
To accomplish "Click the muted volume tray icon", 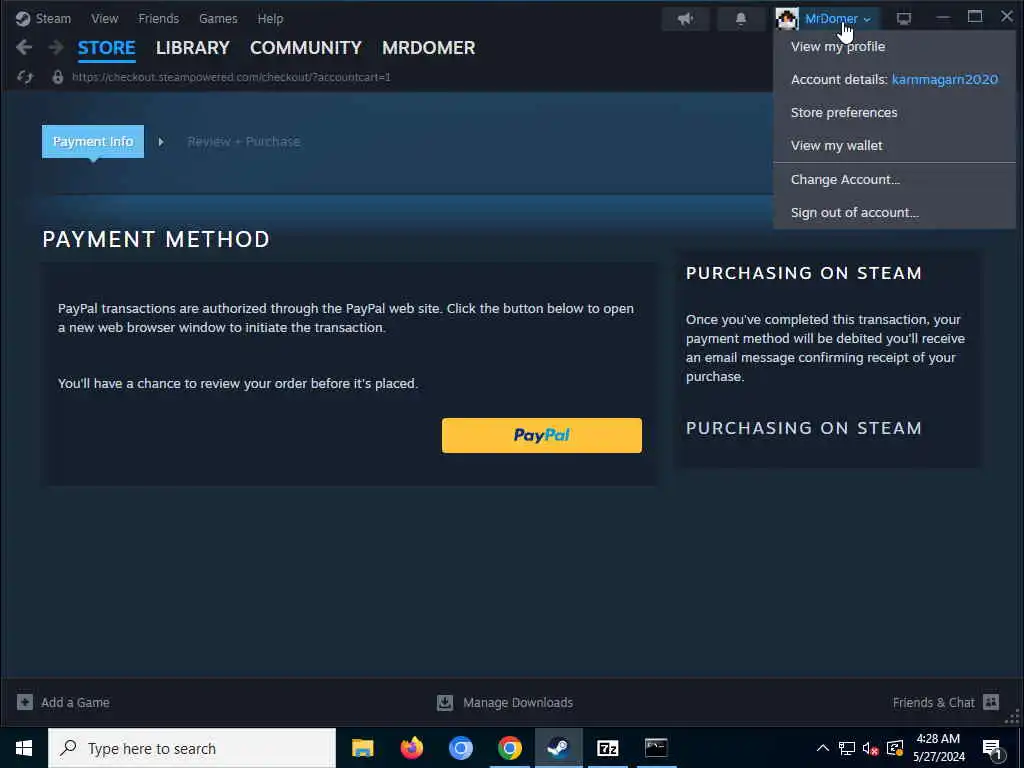I will coord(870,748).
